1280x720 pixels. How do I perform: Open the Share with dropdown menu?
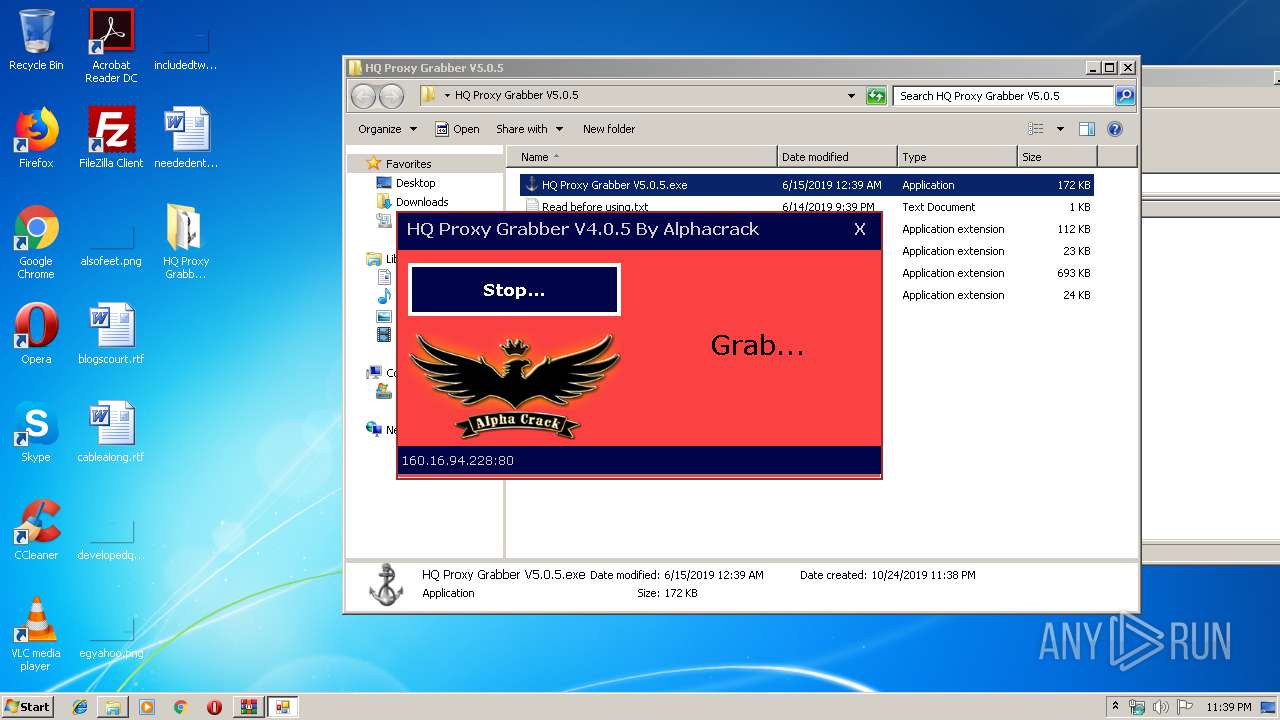(x=529, y=129)
